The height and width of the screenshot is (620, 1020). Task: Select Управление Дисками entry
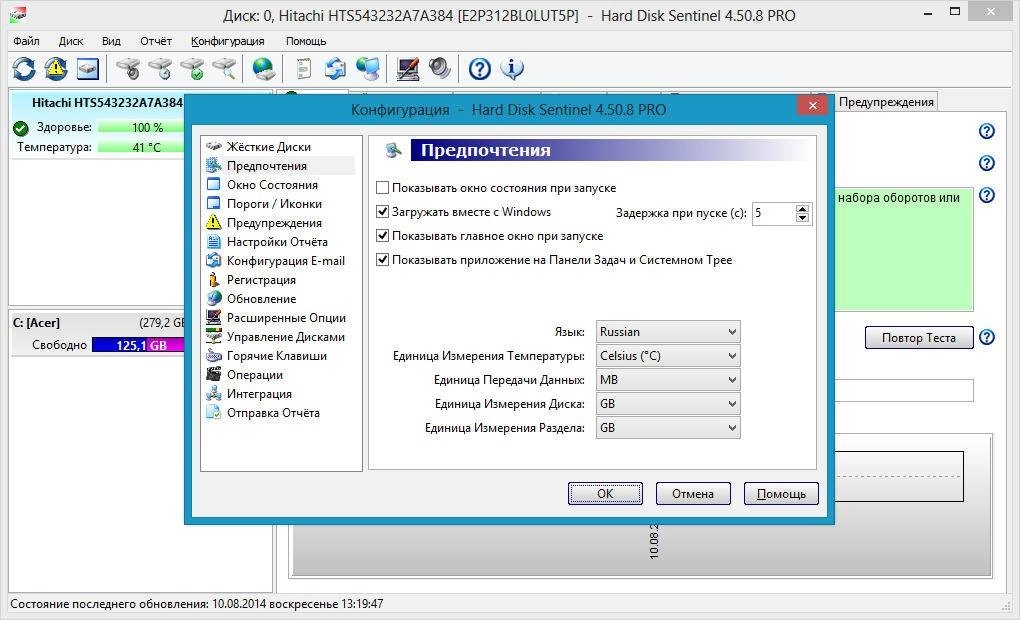pos(286,337)
